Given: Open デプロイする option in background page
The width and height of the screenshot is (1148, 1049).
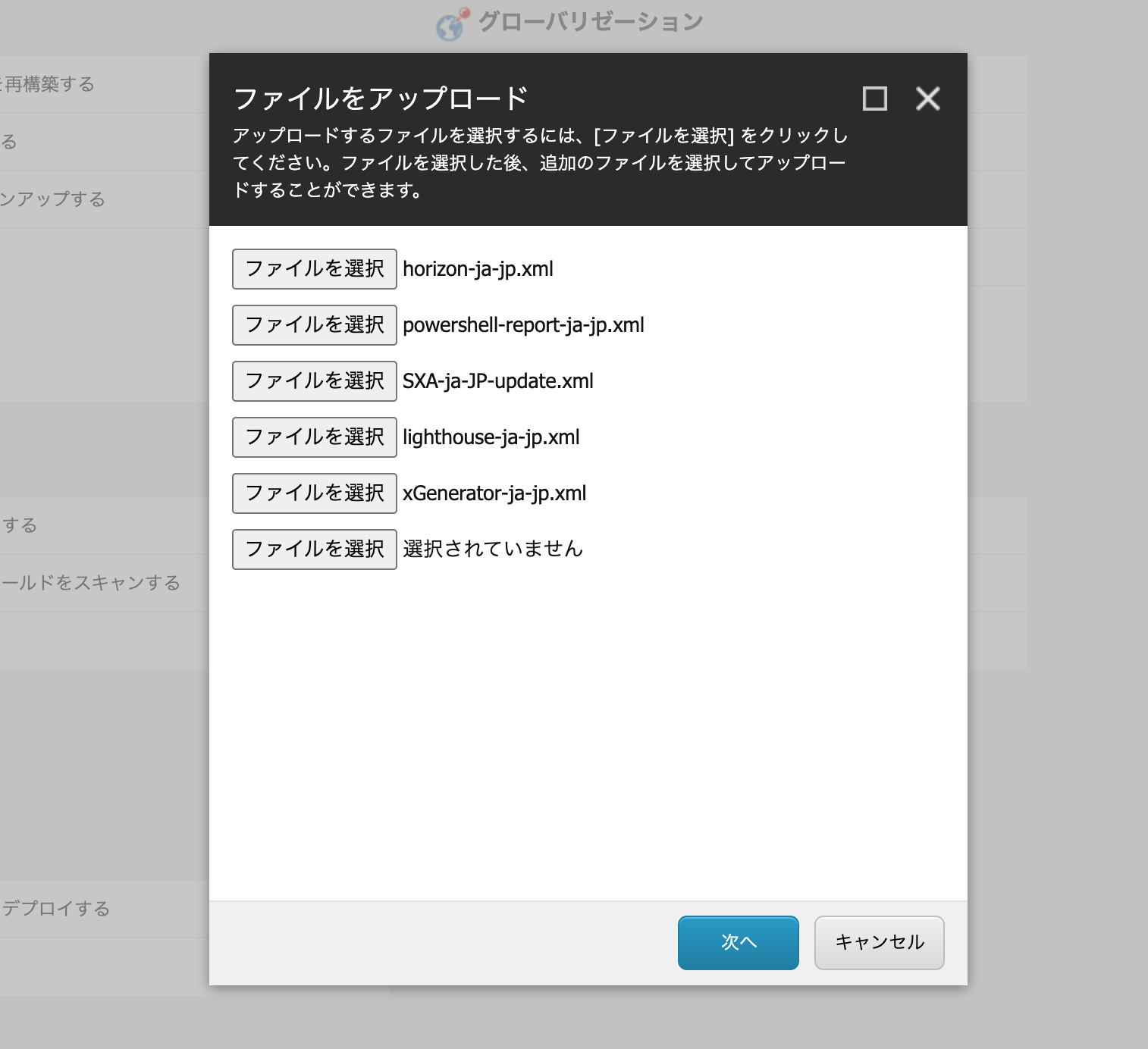Looking at the screenshot, I should pyautogui.click(x=56, y=909).
